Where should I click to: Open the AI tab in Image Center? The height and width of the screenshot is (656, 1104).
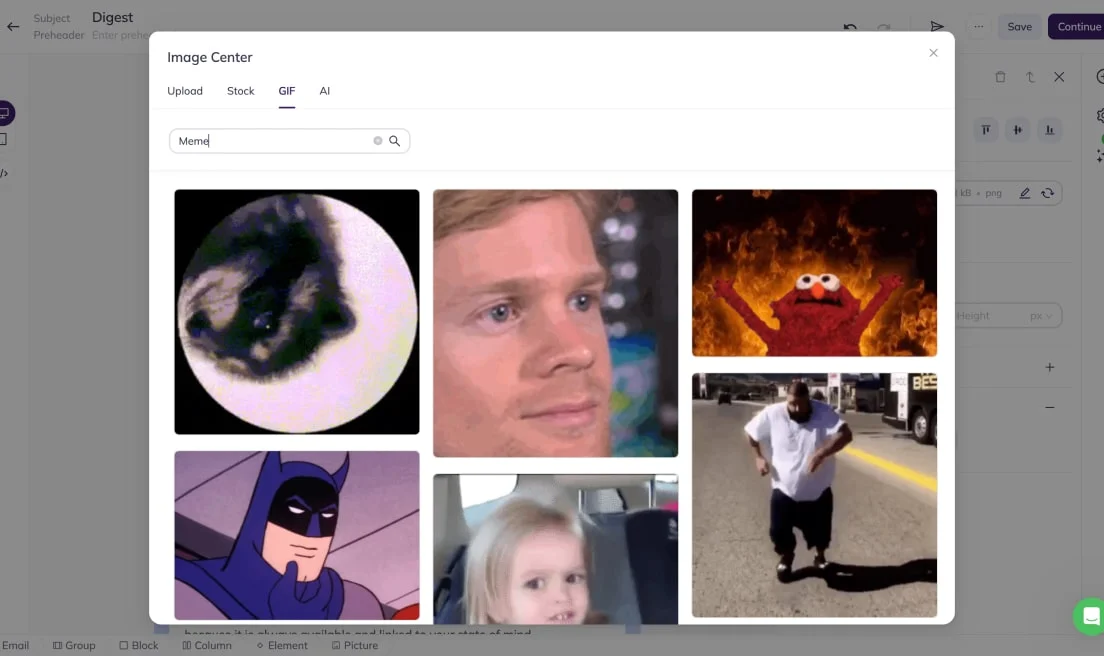[325, 91]
